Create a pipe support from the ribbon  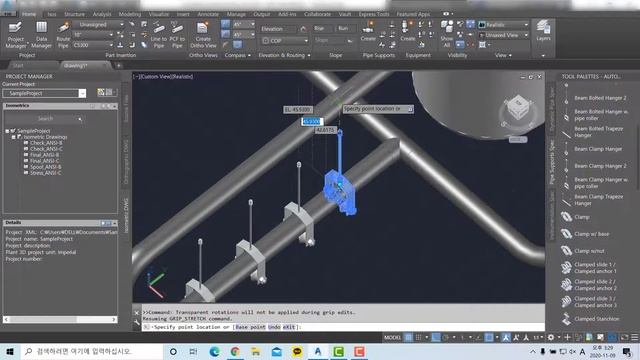(368, 31)
